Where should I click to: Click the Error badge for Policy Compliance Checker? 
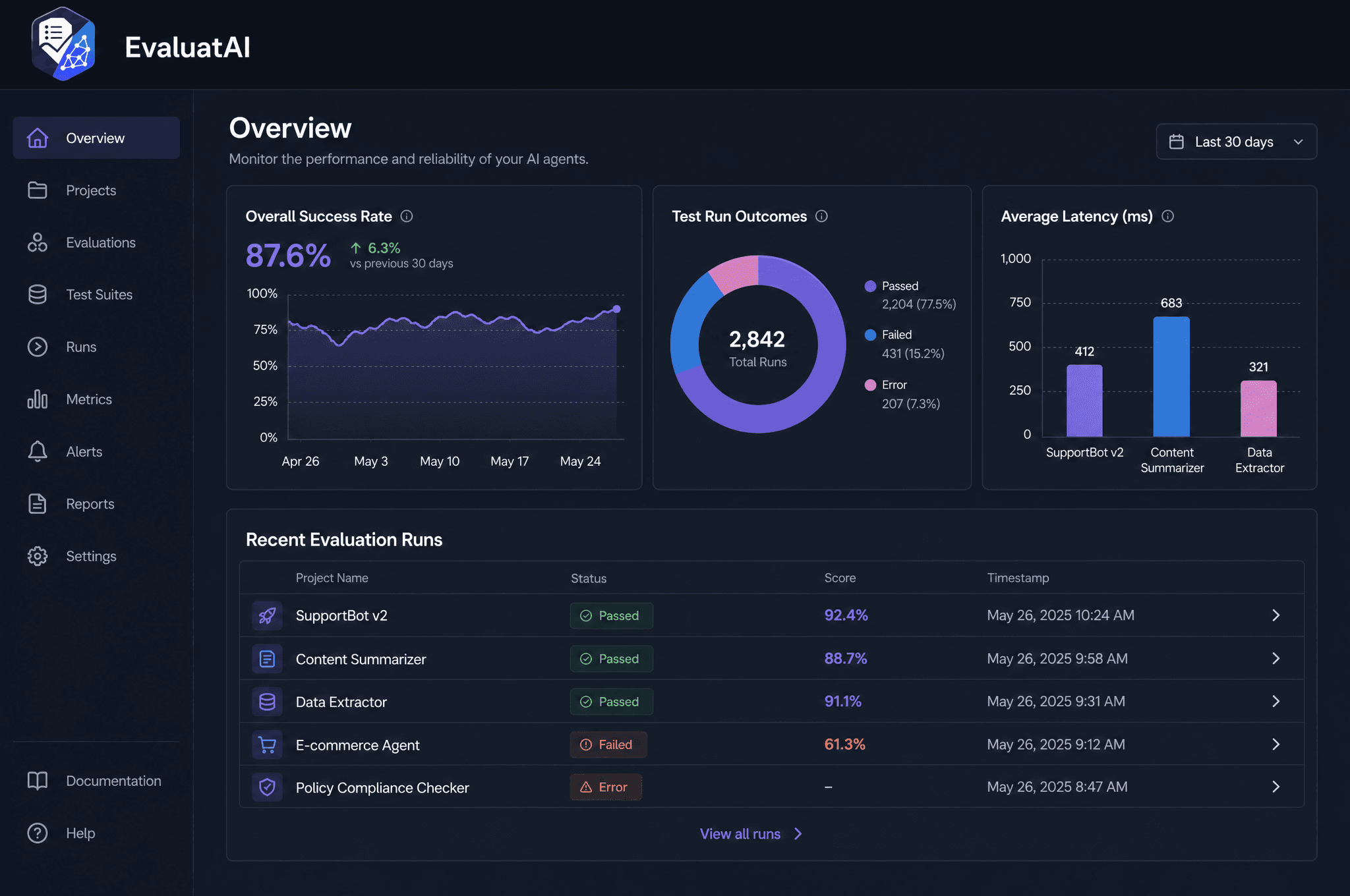coord(606,787)
